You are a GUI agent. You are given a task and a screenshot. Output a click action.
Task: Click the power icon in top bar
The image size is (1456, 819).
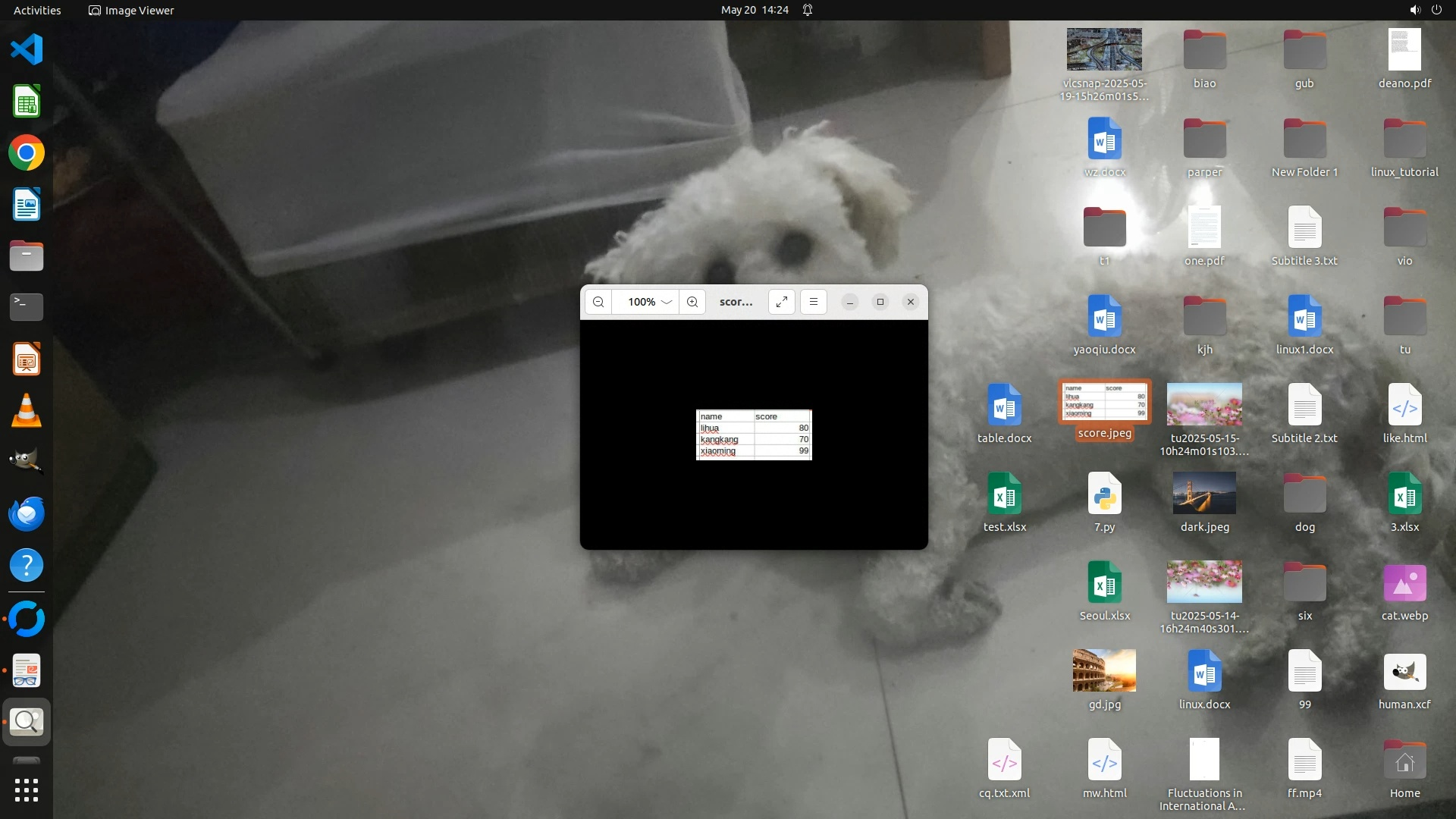coord(1436,10)
